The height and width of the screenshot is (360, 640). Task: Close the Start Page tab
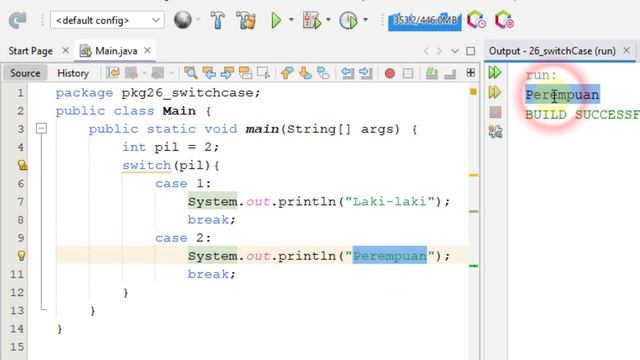coord(65,50)
